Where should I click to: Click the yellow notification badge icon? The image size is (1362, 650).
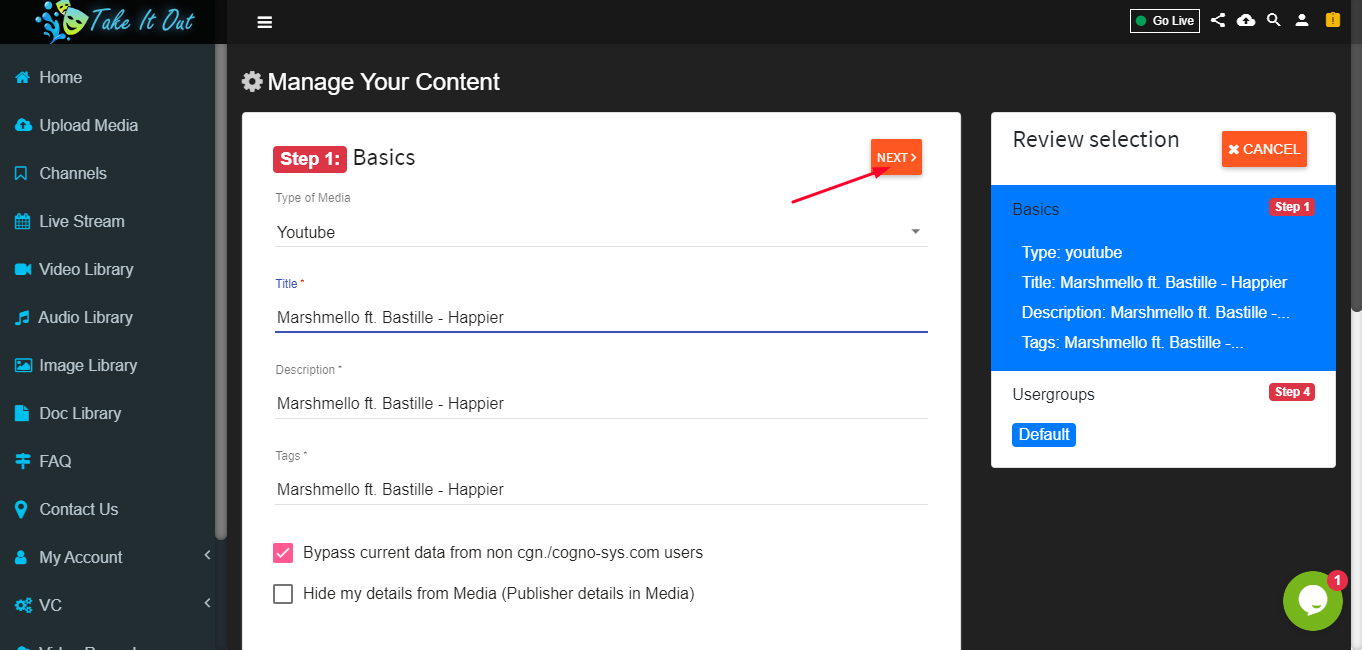1332,19
